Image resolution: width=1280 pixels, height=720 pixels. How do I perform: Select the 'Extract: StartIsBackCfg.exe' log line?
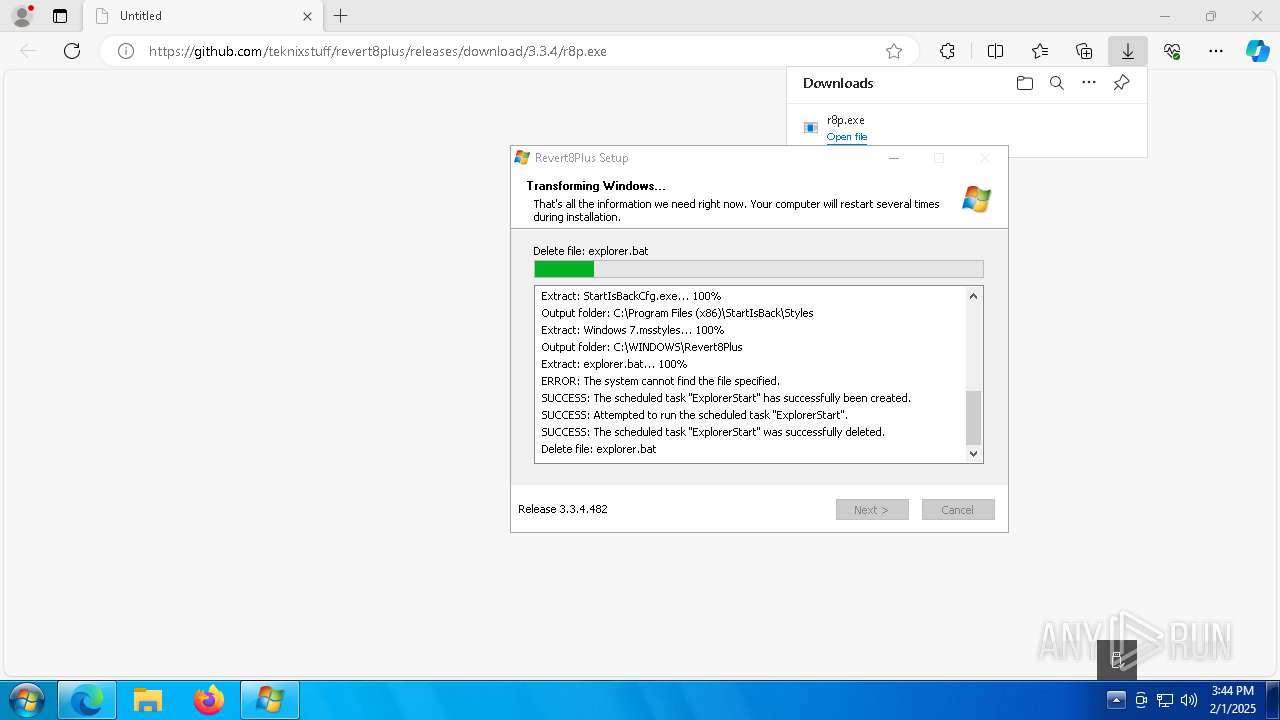click(631, 296)
